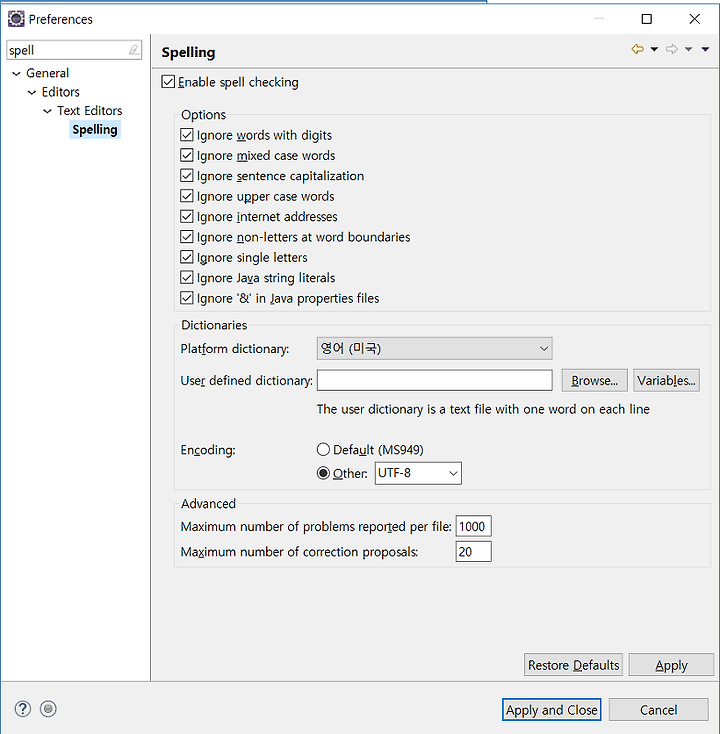Click the maximum problems per file field
Image resolution: width=720 pixels, height=734 pixels.
click(473, 527)
